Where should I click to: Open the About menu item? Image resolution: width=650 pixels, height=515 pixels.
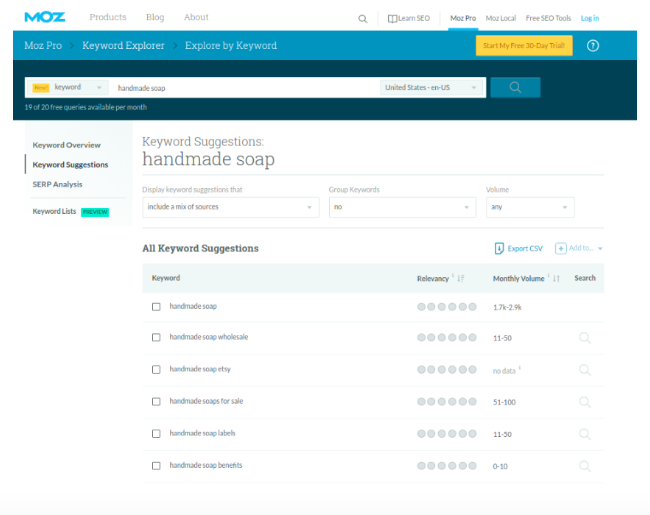pyautogui.click(x=196, y=17)
